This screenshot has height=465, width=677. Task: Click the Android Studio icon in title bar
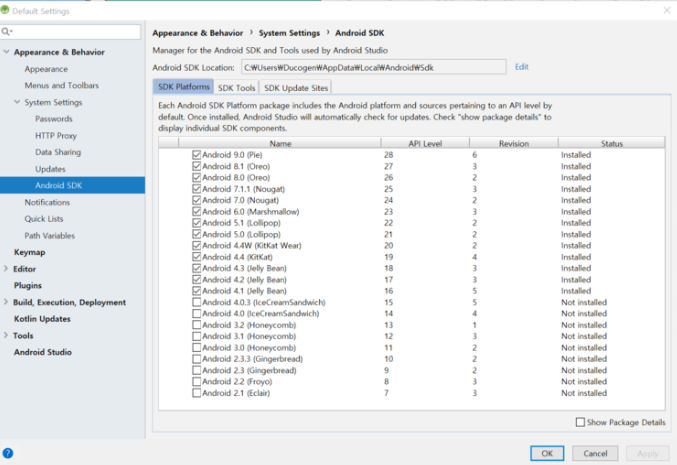click(5, 10)
